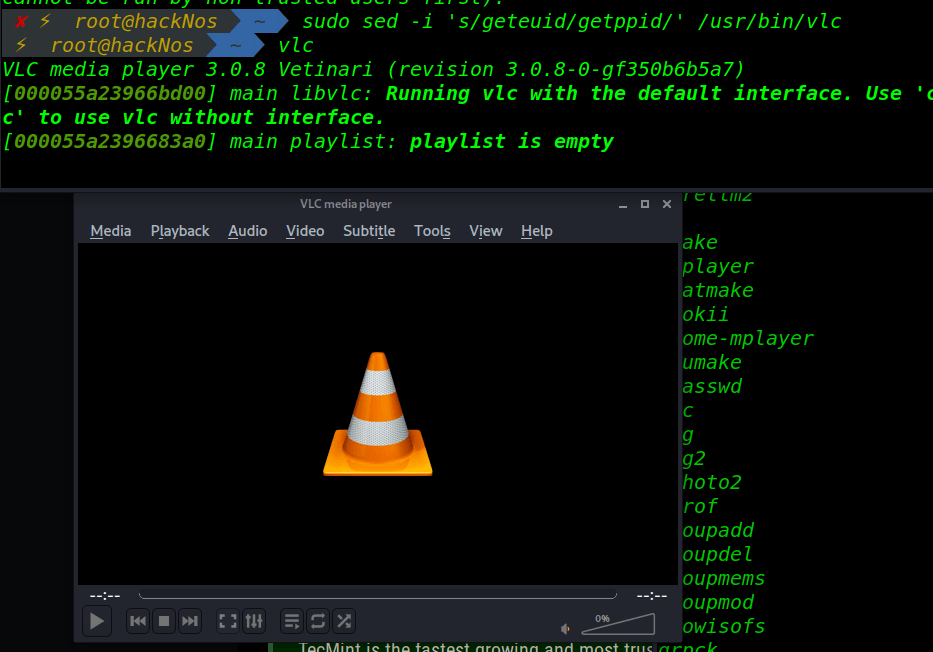This screenshot has width=933, height=652.
Task: Show extended settings equalizer panel
Action: [254, 621]
